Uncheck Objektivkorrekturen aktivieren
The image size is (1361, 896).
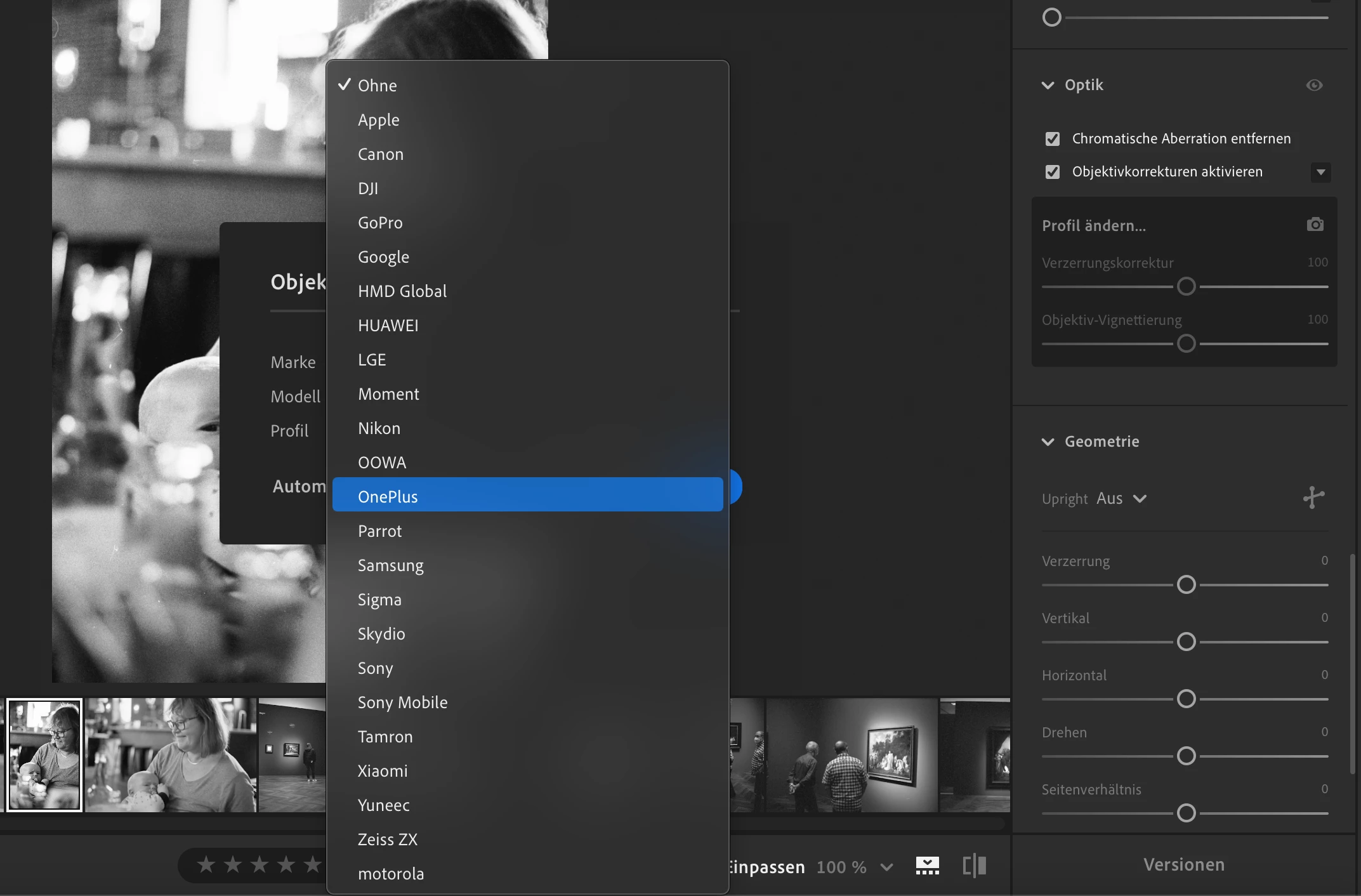pyautogui.click(x=1052, y=172)
